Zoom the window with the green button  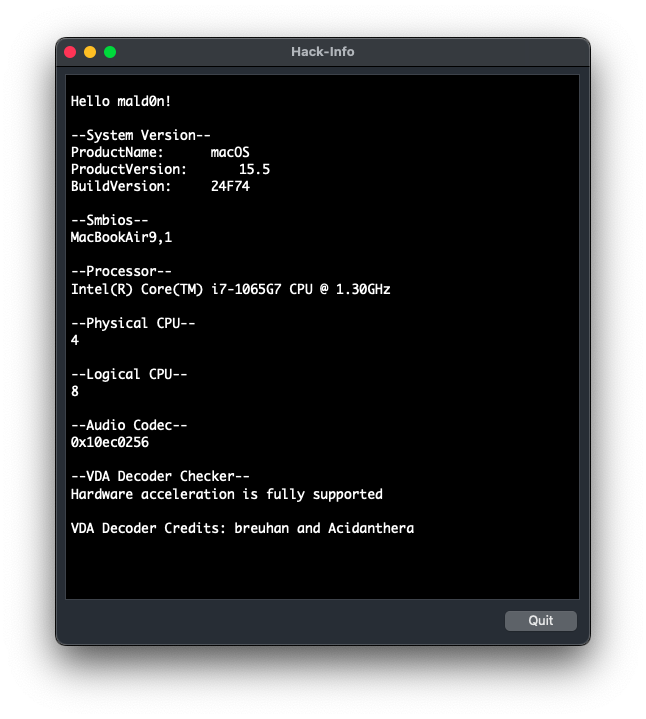110,52
